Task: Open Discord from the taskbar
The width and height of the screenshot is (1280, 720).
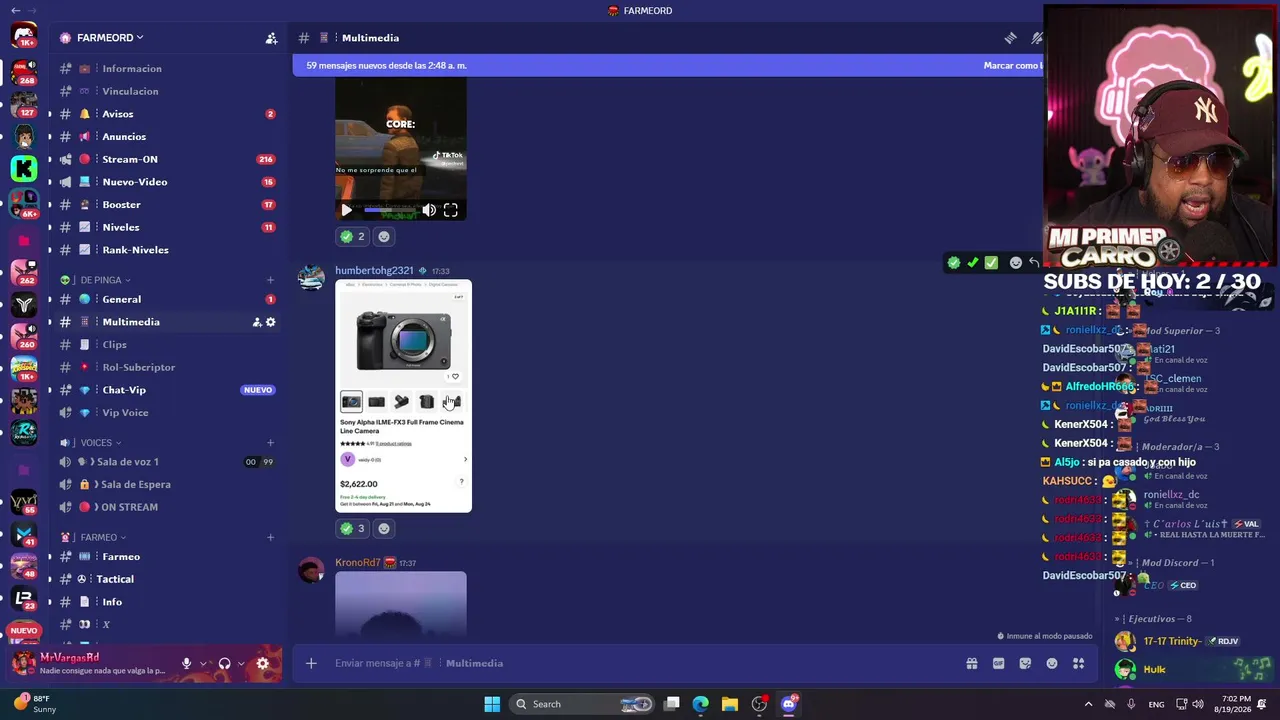Action: coord(788,704)
